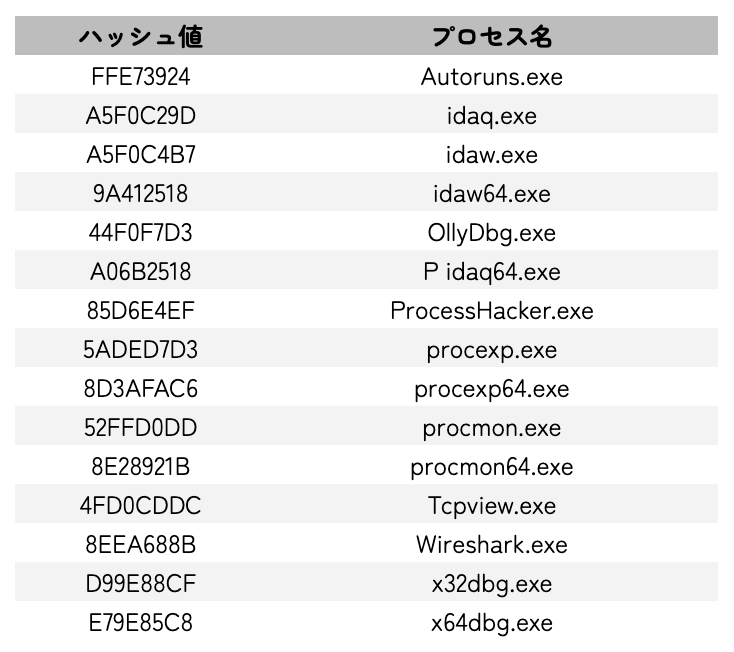Click hash value FFE73924
The width and height of the screenshot is (734, 652).
[x=140, y=76]
